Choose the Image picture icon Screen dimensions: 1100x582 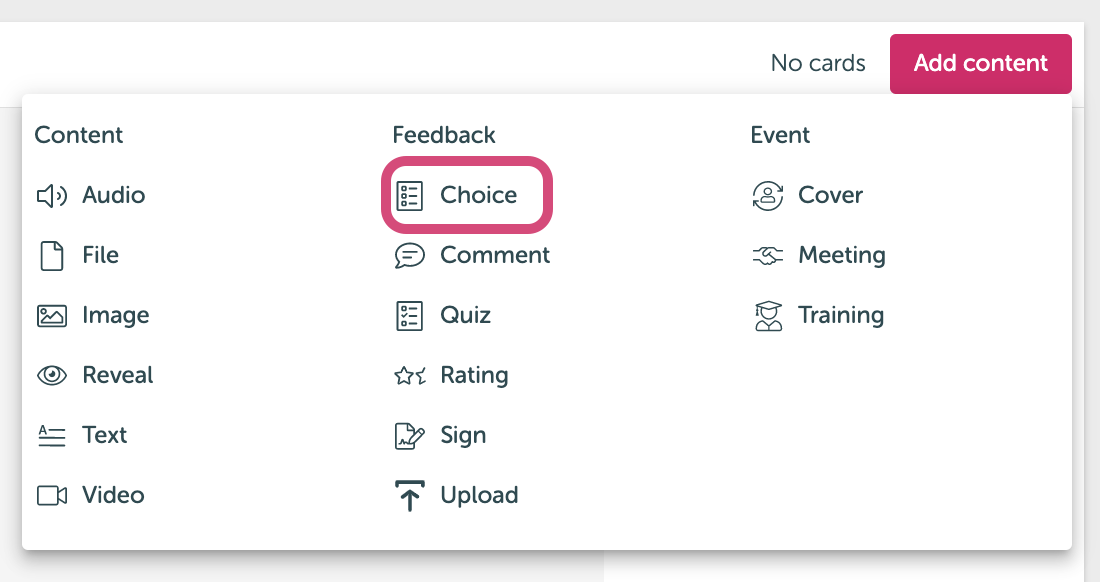(52, 316)
